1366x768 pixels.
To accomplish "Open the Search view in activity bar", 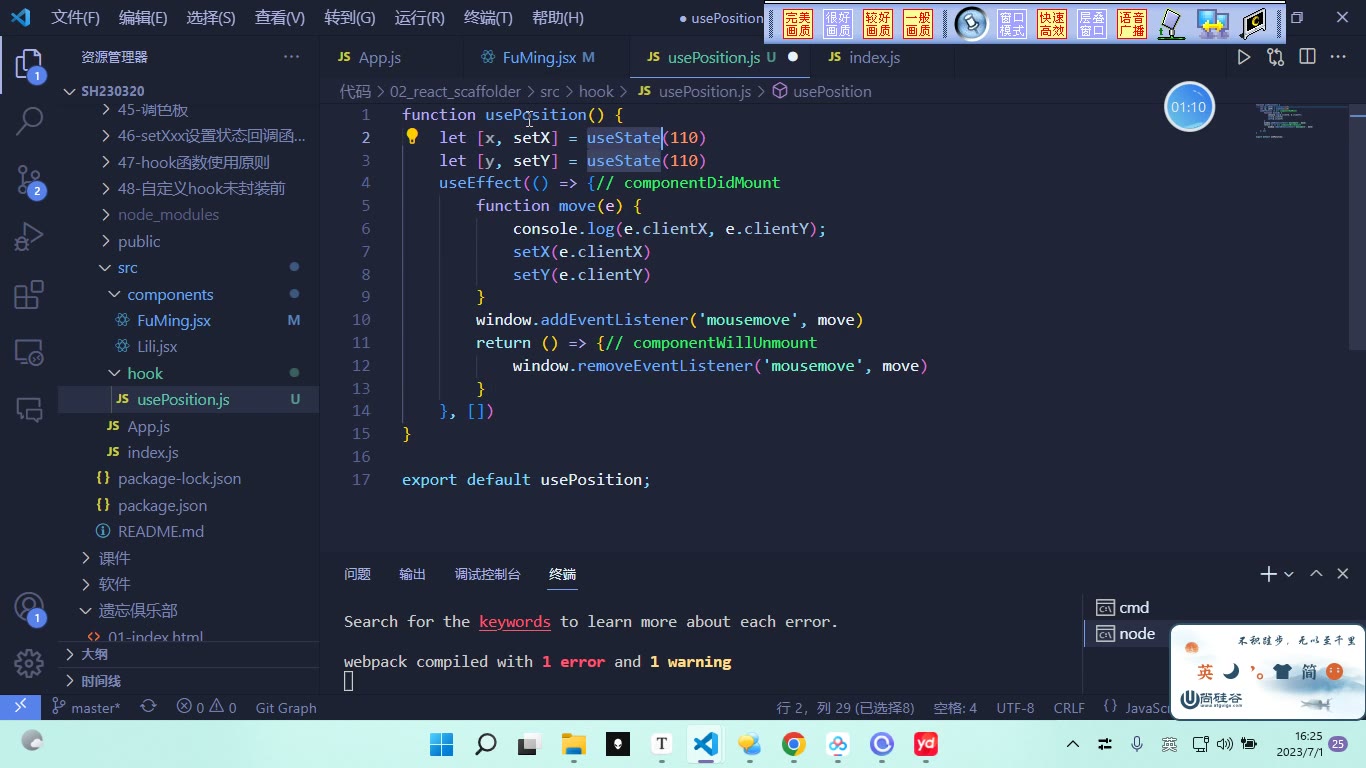I will tap(29, 122).
